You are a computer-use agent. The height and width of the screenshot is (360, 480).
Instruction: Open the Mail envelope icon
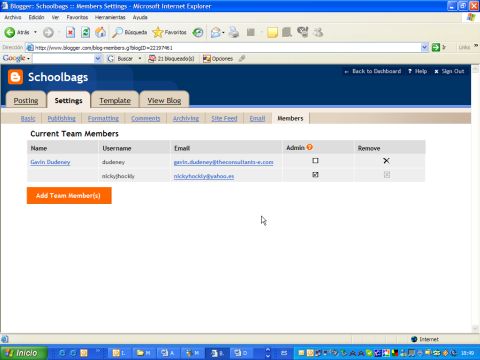point(215,32)
